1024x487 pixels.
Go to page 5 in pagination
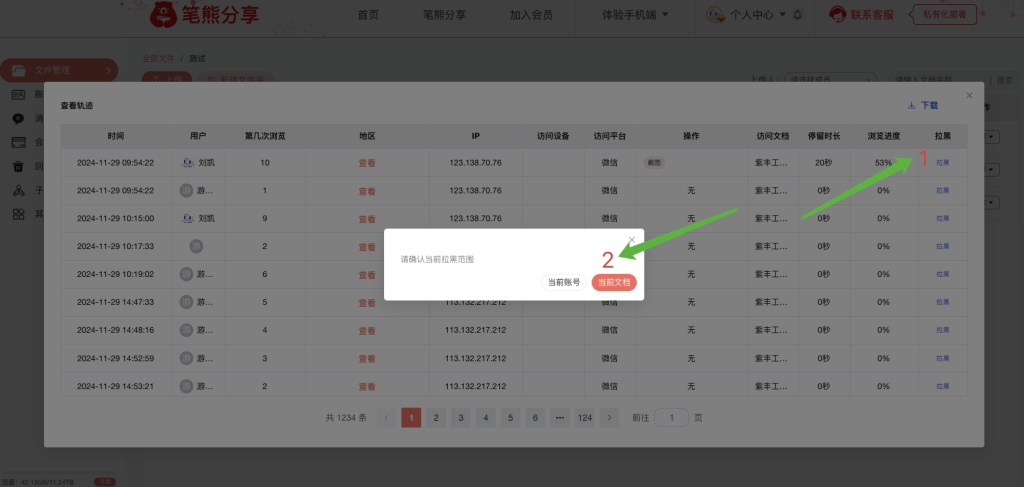pos(510,418)
